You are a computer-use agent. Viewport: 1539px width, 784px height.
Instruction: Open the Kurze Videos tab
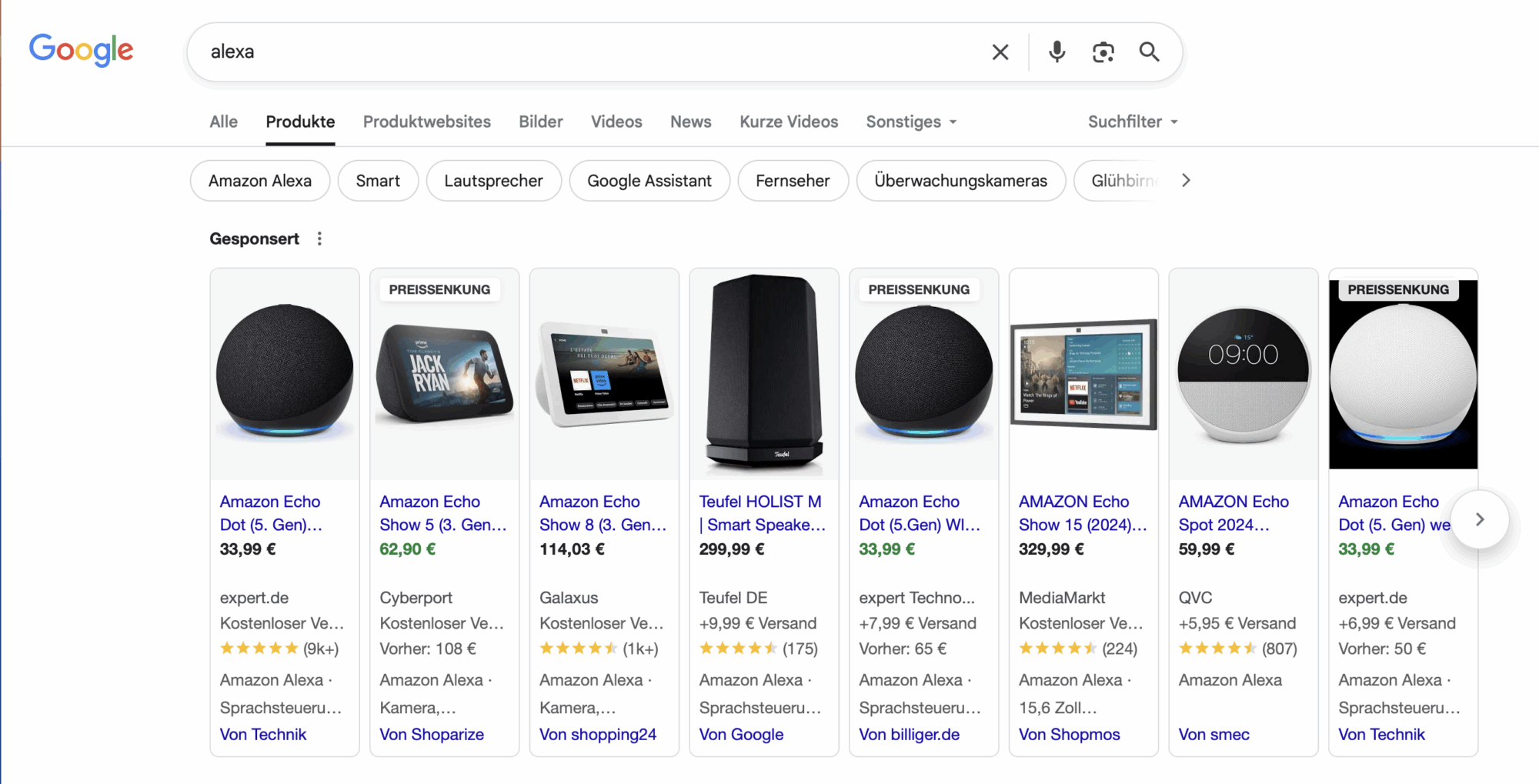point(788,122)
